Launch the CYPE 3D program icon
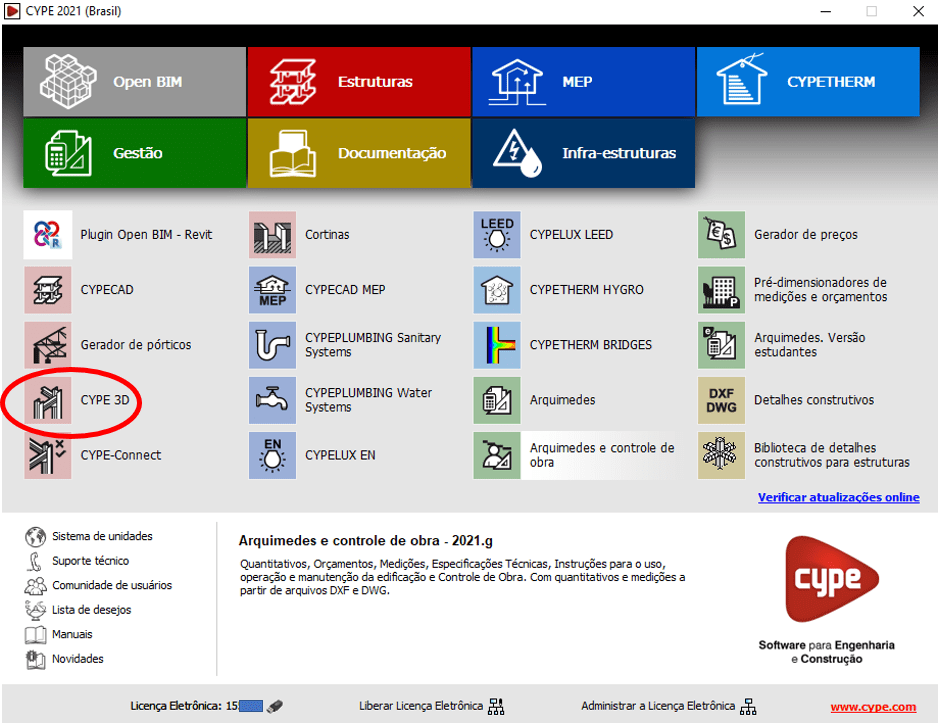 pyautogui.click(x=48, y=400)
